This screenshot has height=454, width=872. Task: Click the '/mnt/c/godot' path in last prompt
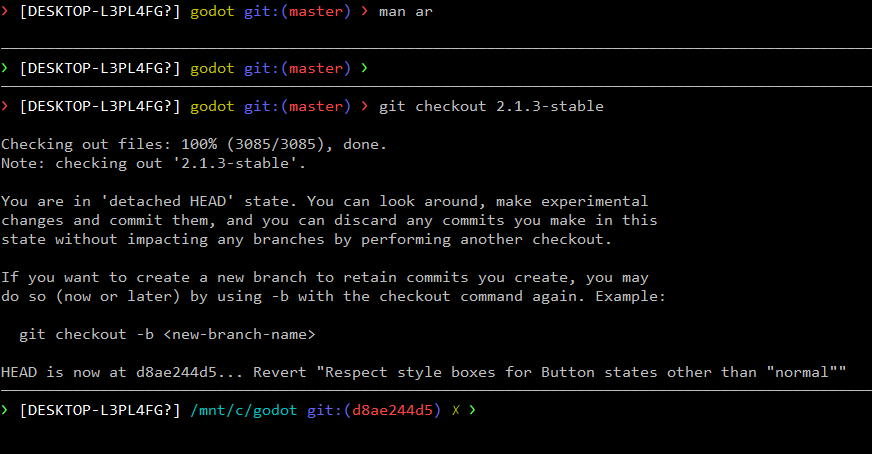244,411
